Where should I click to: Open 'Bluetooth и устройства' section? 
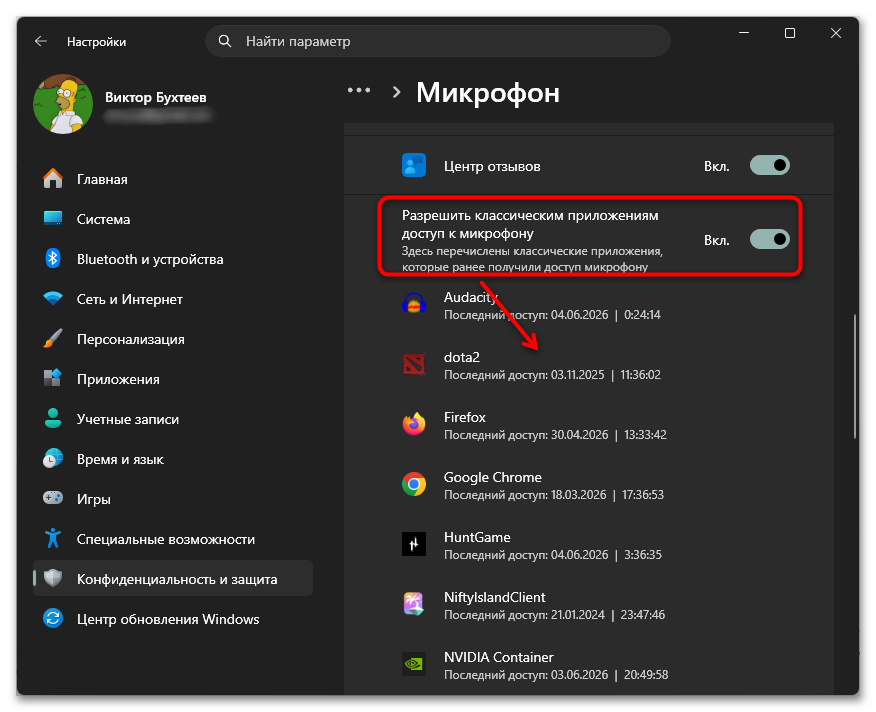click(173, 259)
